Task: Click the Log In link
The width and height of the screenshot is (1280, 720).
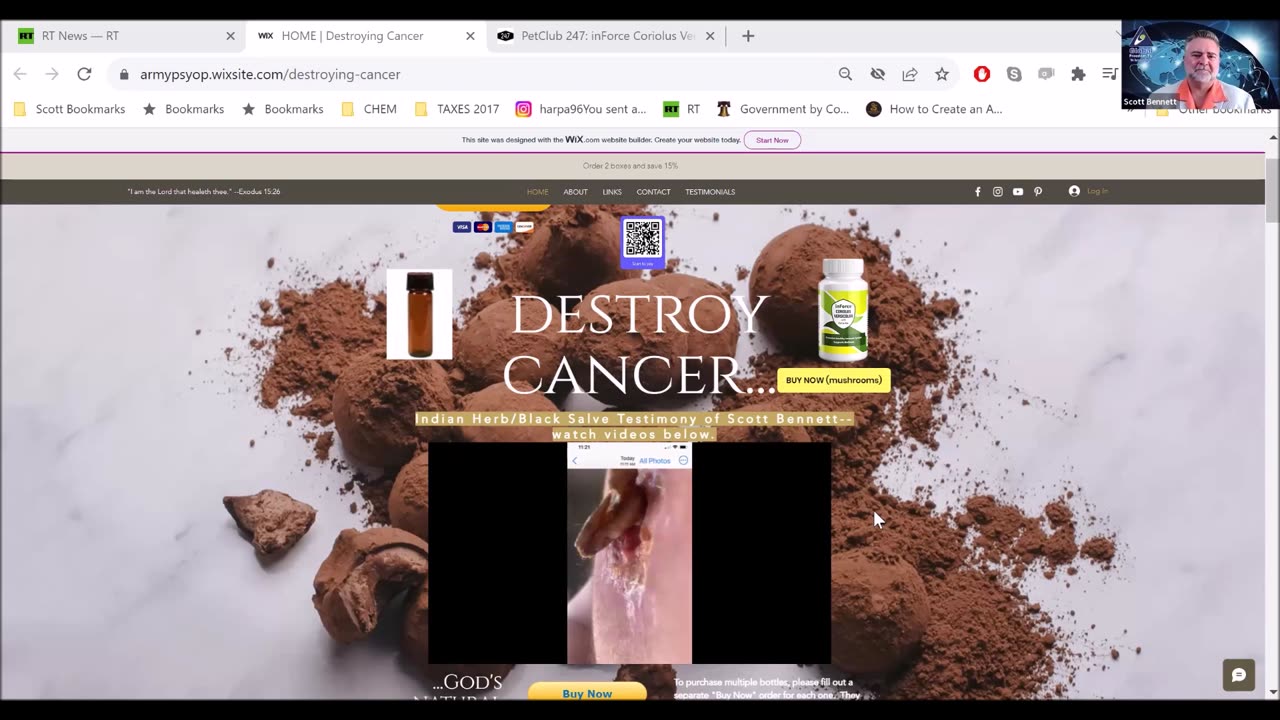Action: [1097, 191]
